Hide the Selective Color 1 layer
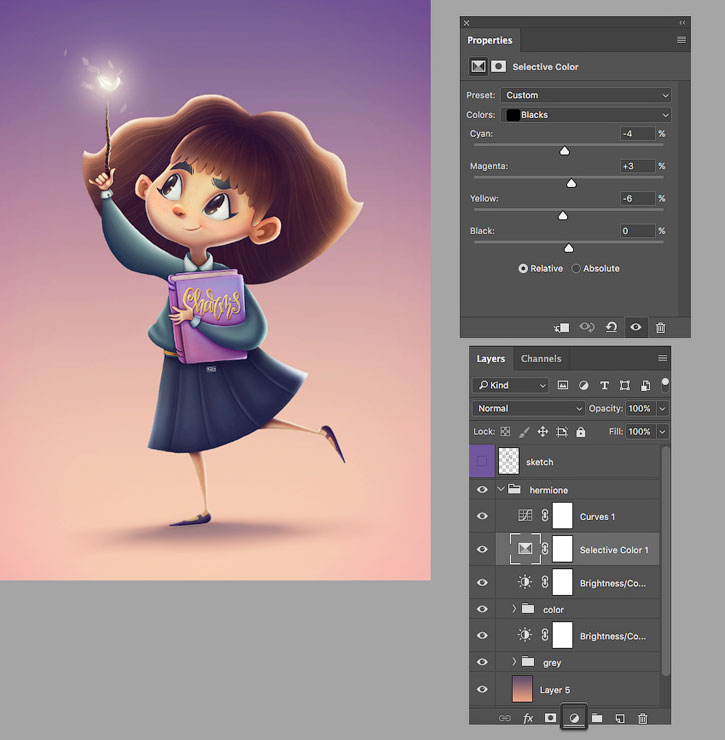 pos(482,549)
